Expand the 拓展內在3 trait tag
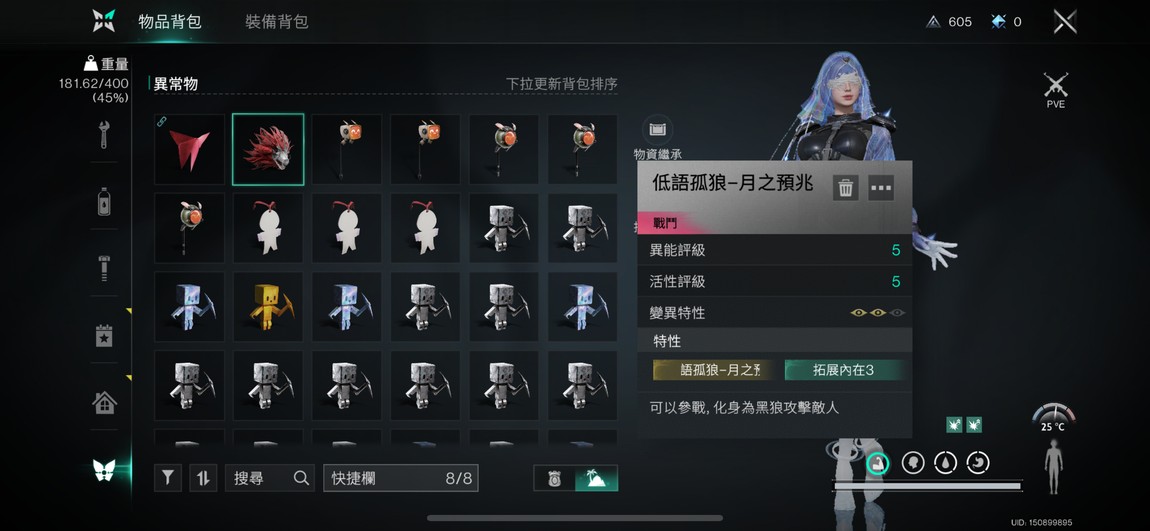Image resolution: width=1150 pixels, height=531 pixels. (843, 370)
